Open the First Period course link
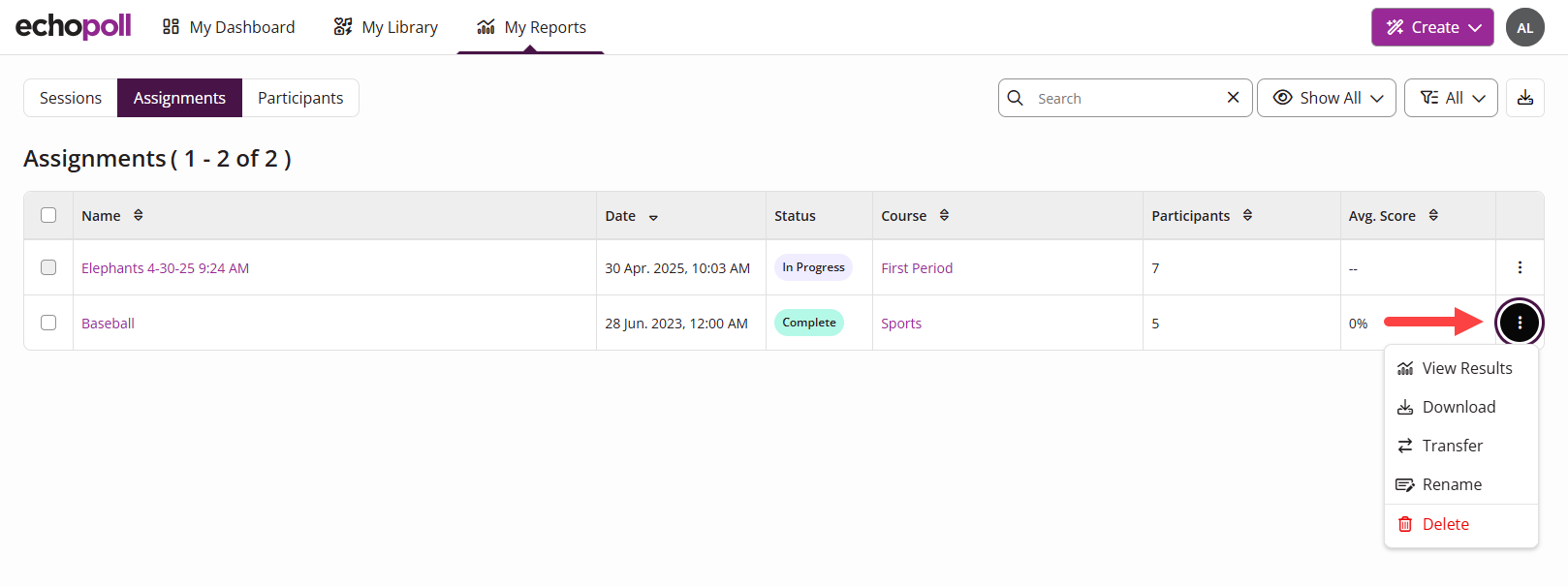This screenshot has width=1568, height=587. [917, 268]
